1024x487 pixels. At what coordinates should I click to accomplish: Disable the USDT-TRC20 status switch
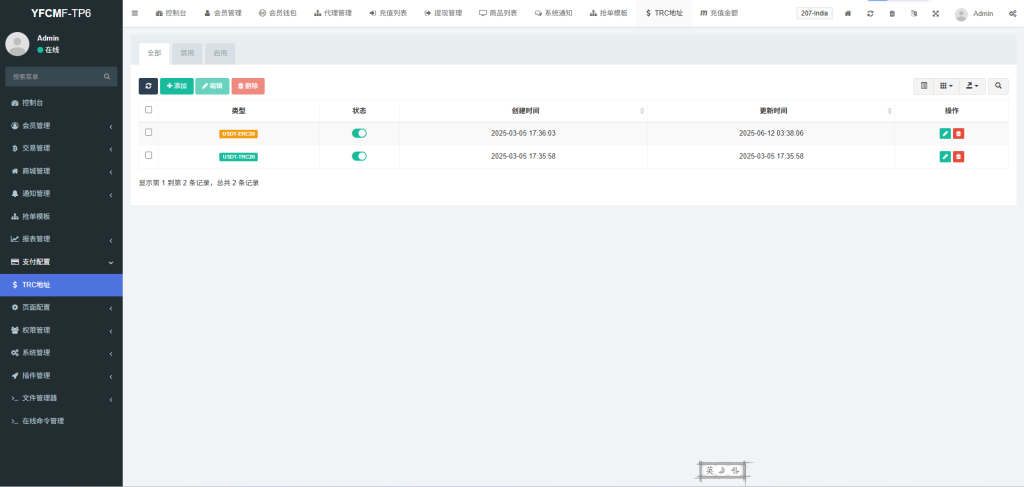tap(359, 156)
